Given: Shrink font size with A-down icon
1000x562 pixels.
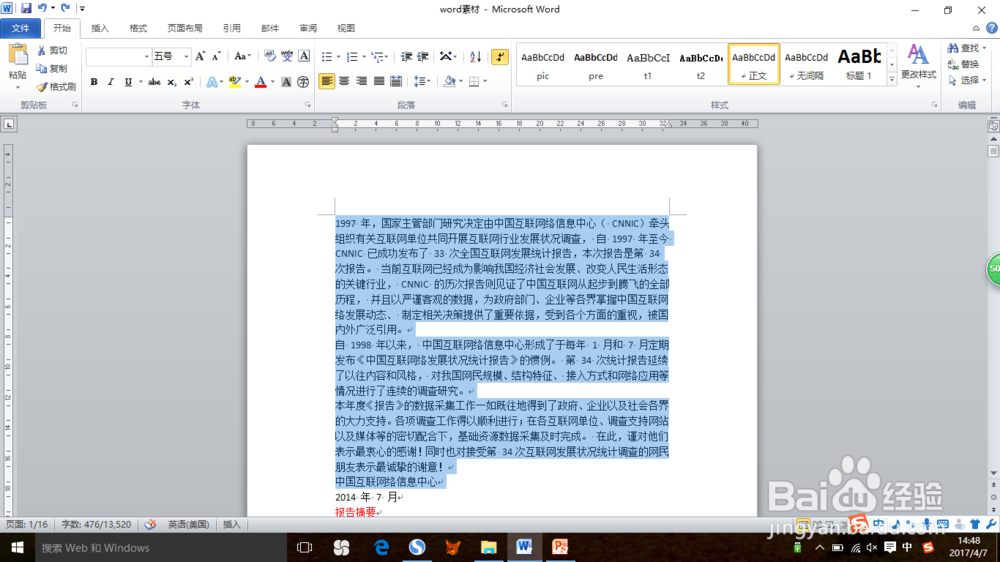Looking at the screenshot, I should pos(216,57).
